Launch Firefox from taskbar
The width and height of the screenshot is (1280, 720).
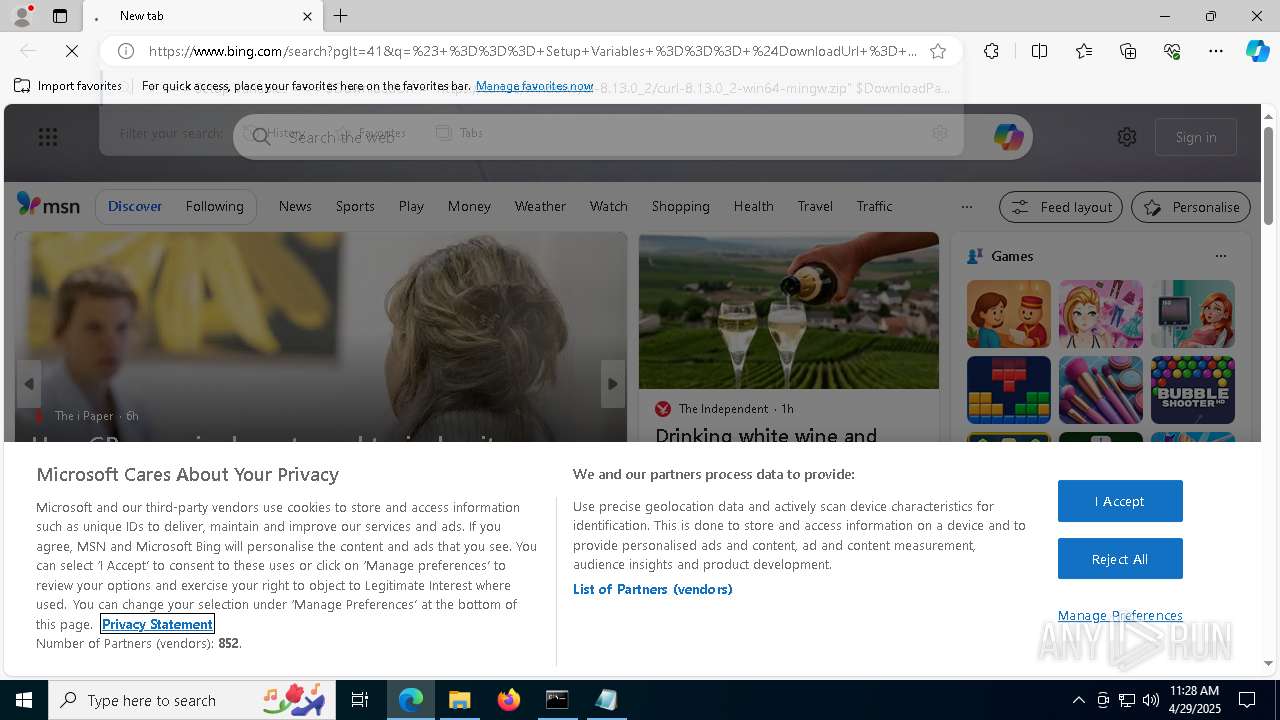point(509,700)
